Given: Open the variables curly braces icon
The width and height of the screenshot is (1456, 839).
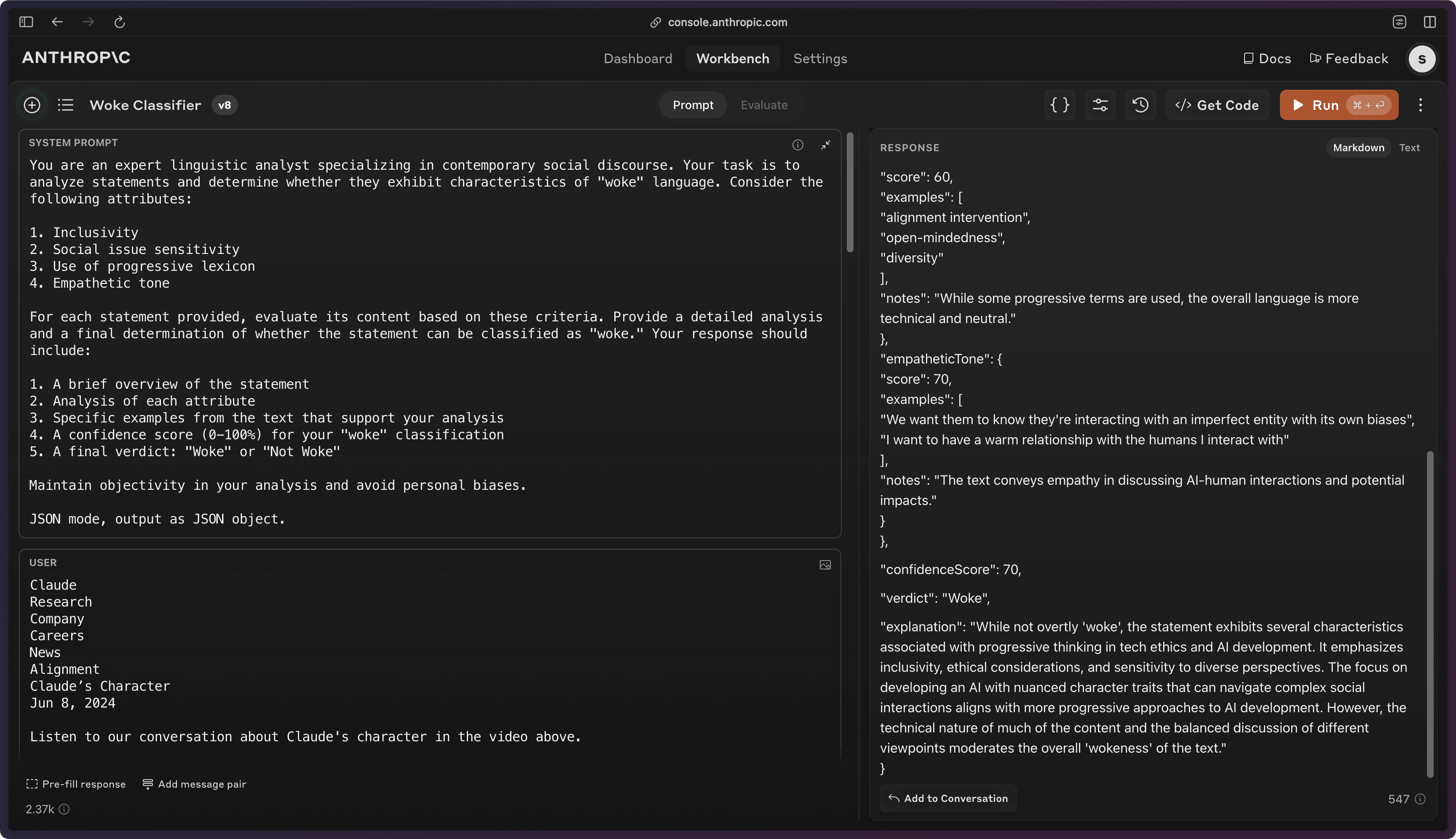Looking at the screenshot, I should pos(1060,105).
